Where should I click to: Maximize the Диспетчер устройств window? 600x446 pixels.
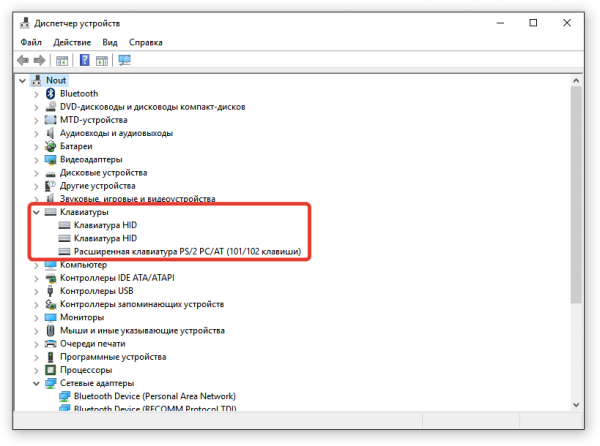(x=533, y=23)
